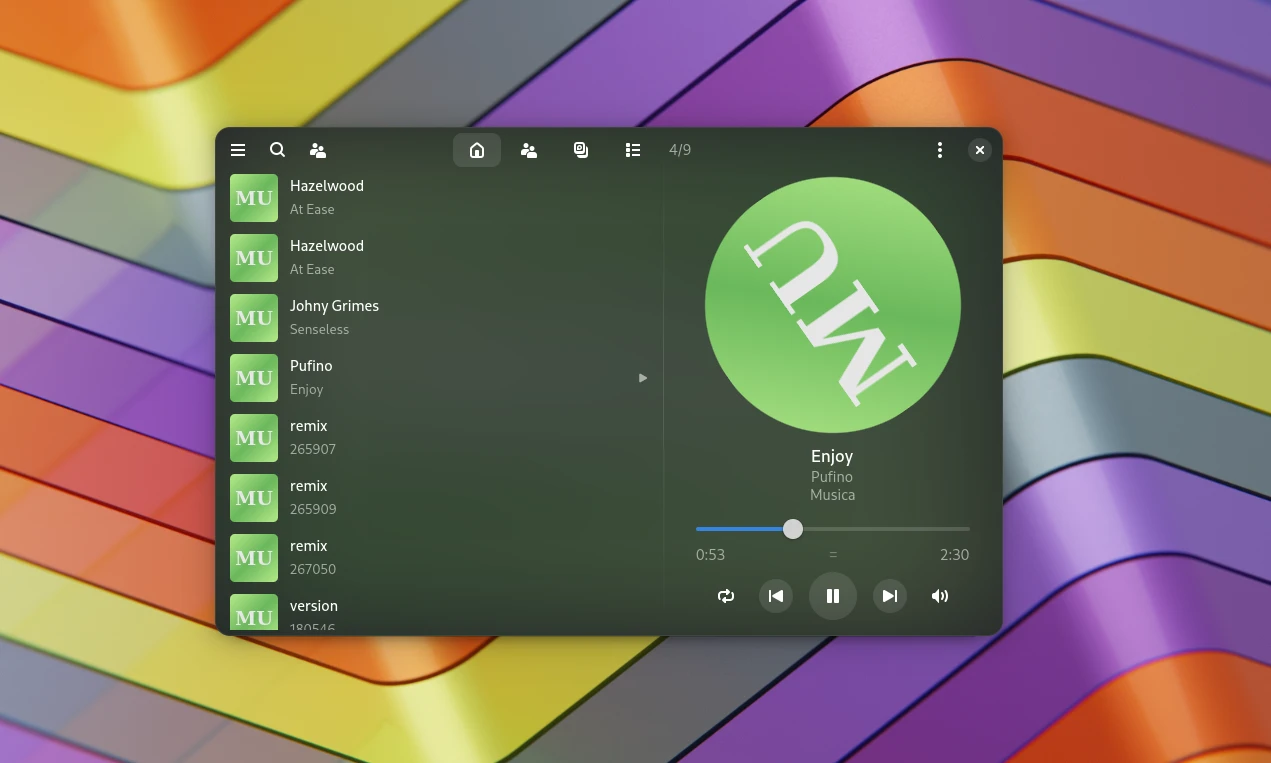Click the large rotating album cover

point(832,305)
